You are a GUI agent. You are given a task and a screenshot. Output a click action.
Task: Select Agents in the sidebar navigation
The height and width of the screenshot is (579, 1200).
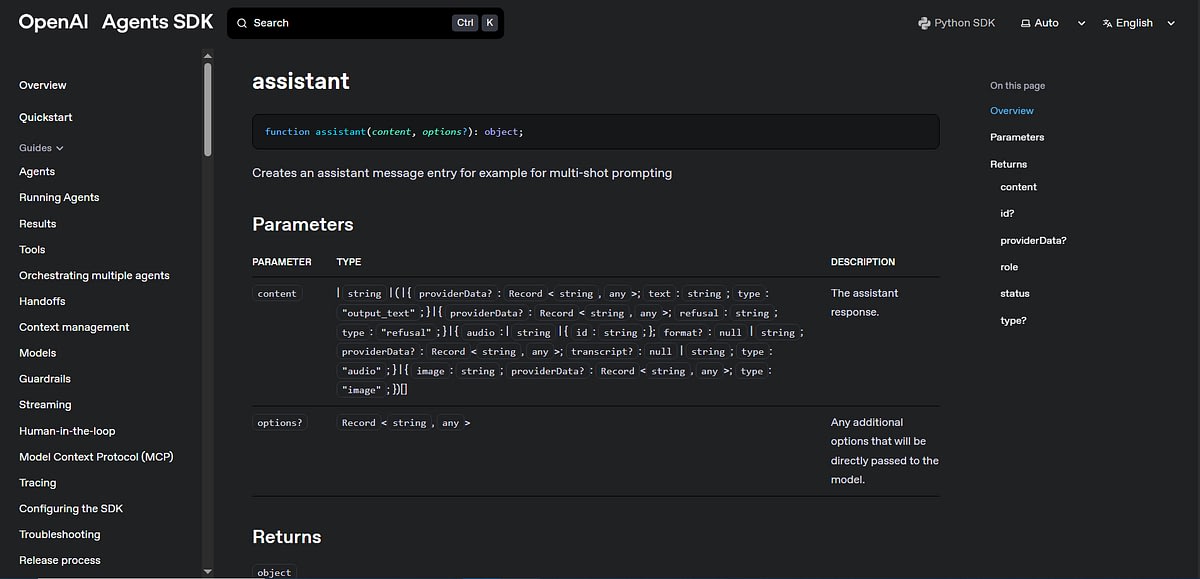(x=36, y=171)
